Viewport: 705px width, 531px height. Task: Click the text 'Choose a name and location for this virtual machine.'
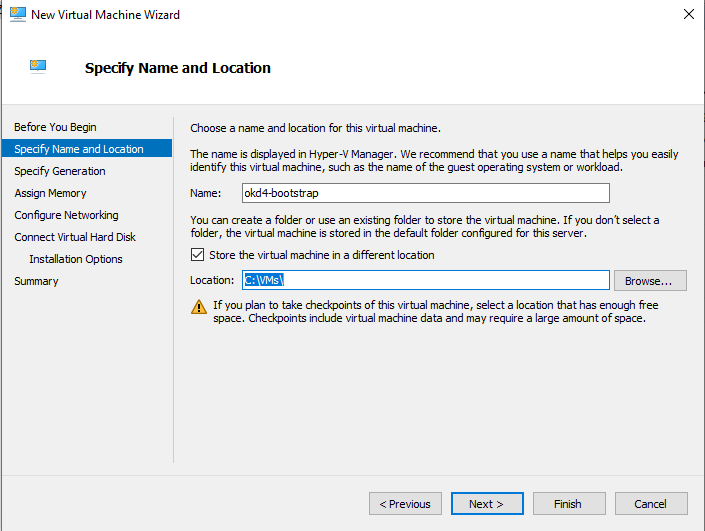coord(315,128)
